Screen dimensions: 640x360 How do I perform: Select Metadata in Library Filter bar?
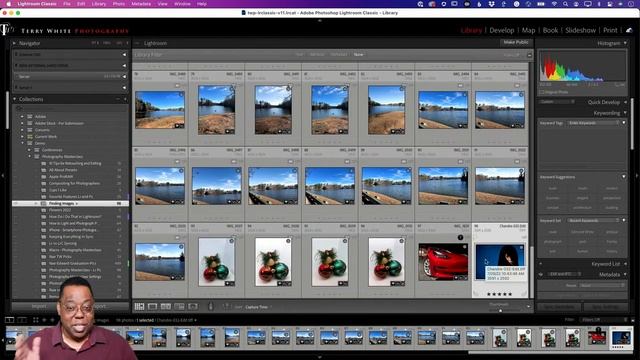[x=338, y=55]
